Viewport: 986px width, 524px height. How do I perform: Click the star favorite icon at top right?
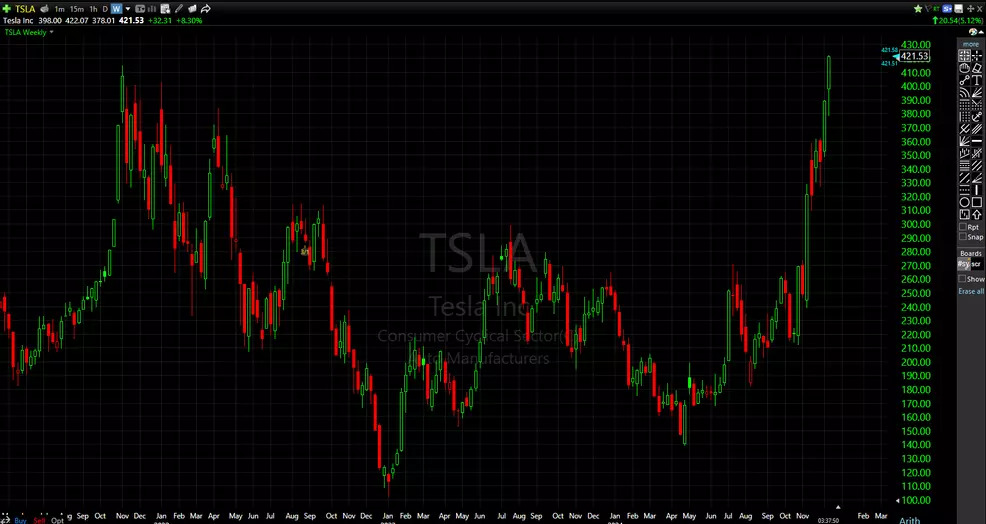pos(918,8)
